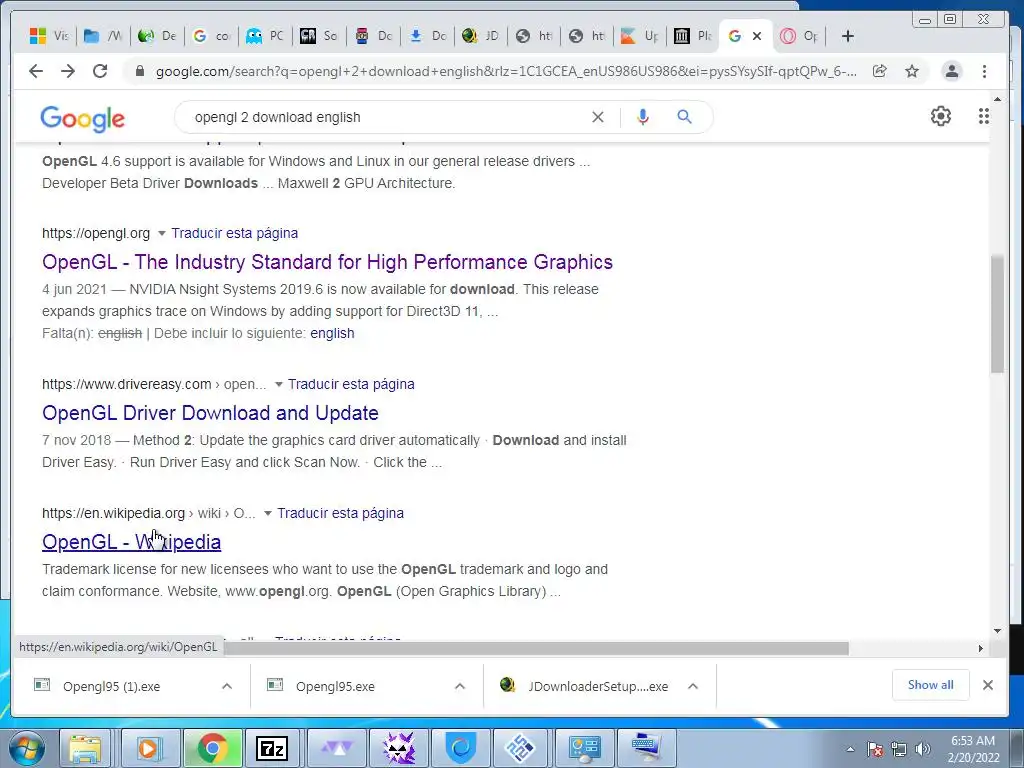
Task: Click the scroll-down arrow of page scrollbar
Action: (997, 631)
